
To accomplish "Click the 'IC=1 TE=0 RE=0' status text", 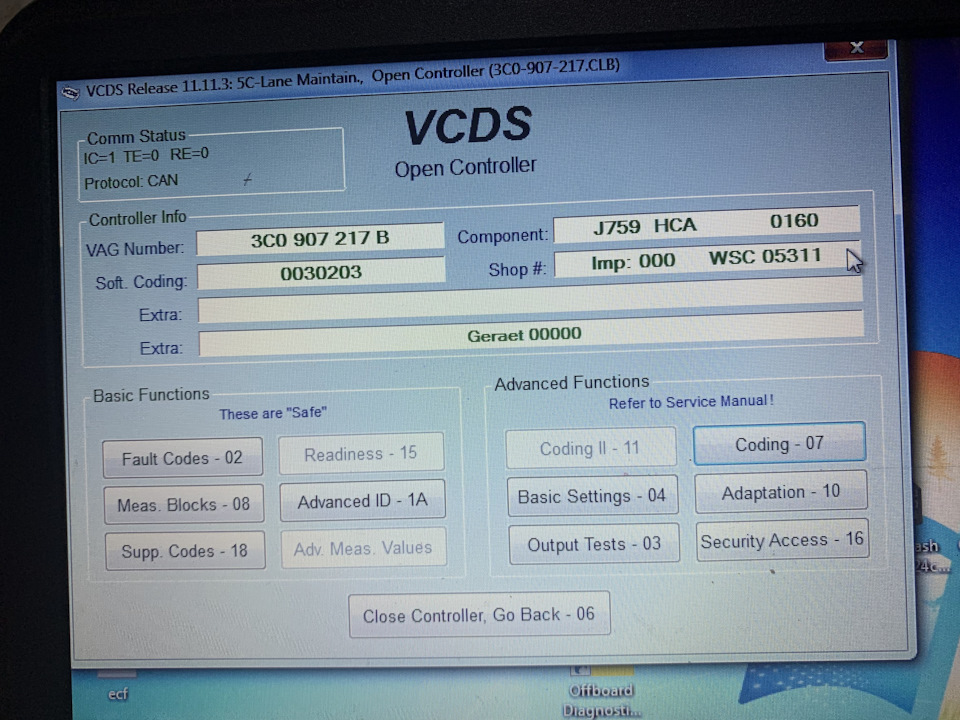I will (x=146, y=156).
